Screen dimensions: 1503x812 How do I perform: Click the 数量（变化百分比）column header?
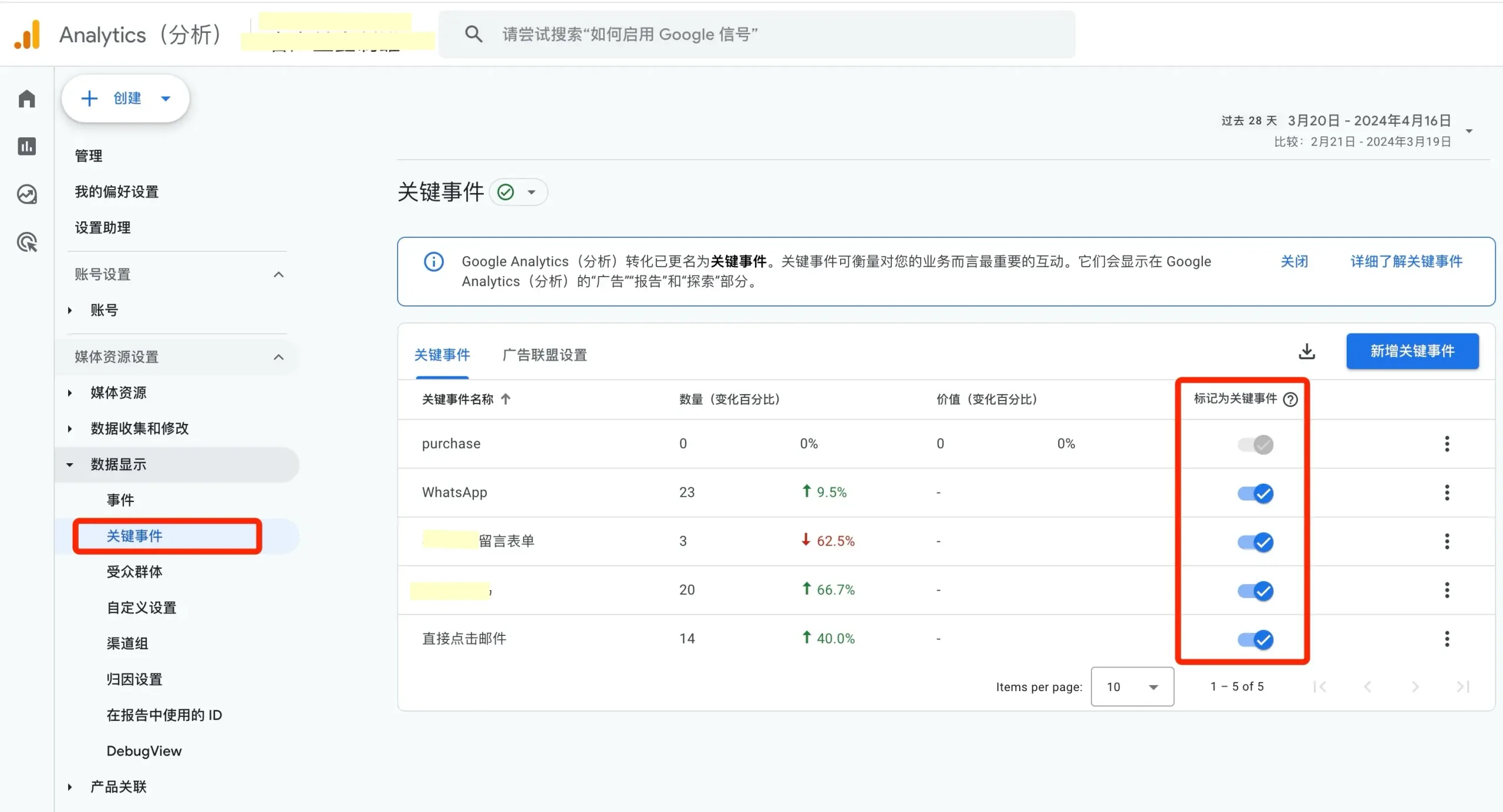[x=730, y=399]
